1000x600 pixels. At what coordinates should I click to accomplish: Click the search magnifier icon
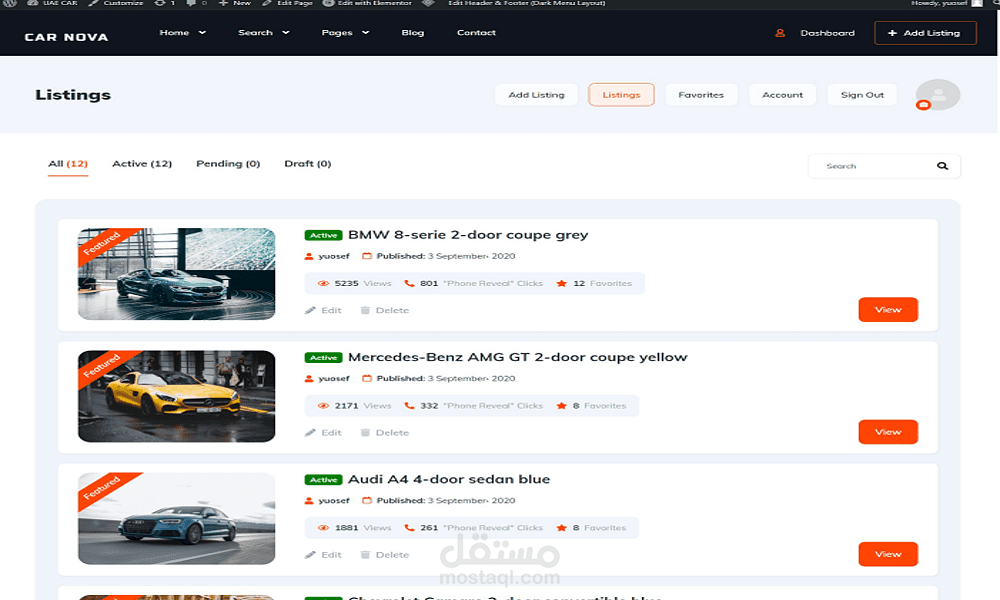pos(942,166)
